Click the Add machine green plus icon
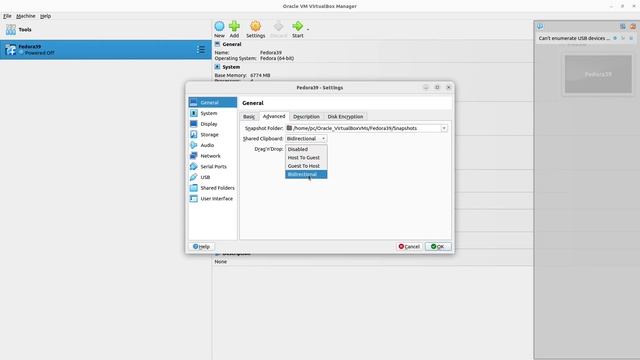This screenshot has width=640, height=360. point(234,26)
